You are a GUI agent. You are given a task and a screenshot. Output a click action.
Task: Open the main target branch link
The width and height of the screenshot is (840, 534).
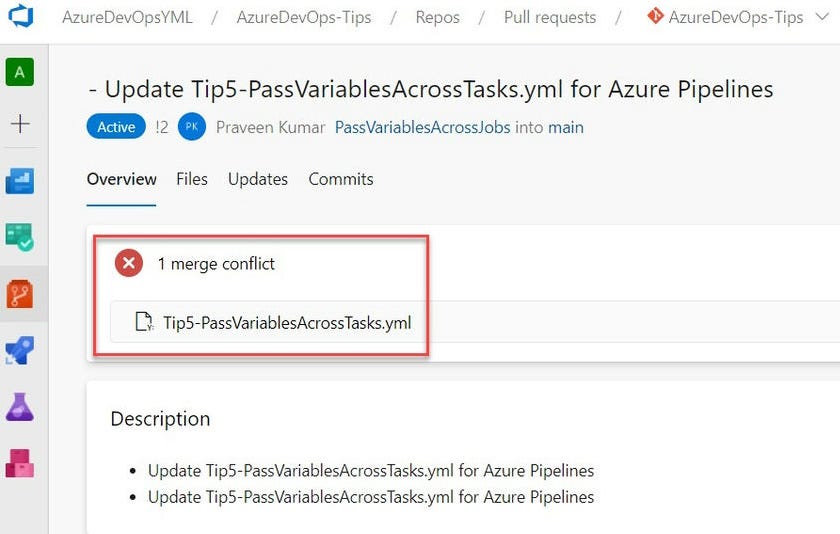(566, 127)
